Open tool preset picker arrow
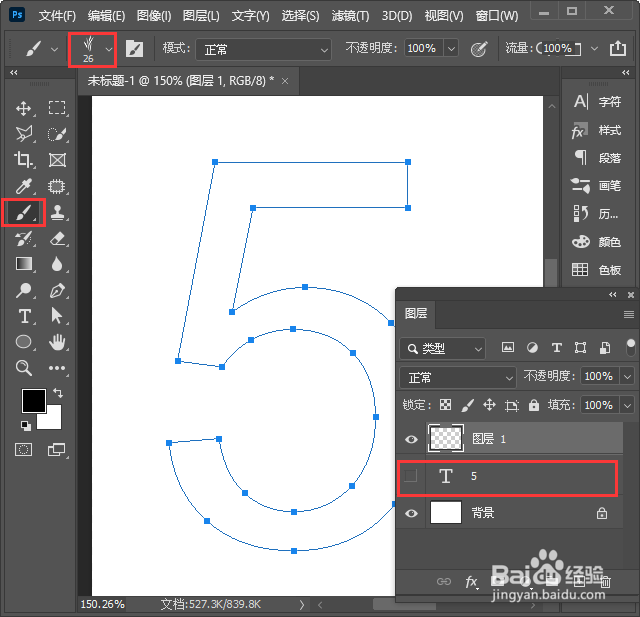The width and height of the screenshot is (640, 617). [54, 49]
